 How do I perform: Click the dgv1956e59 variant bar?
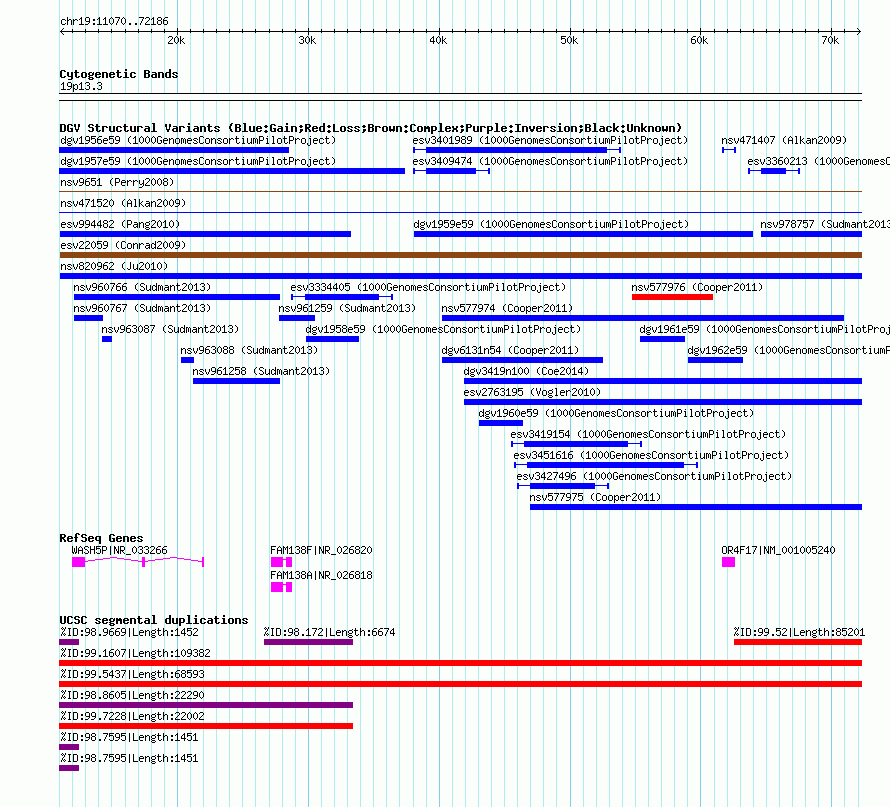[174, 150]
